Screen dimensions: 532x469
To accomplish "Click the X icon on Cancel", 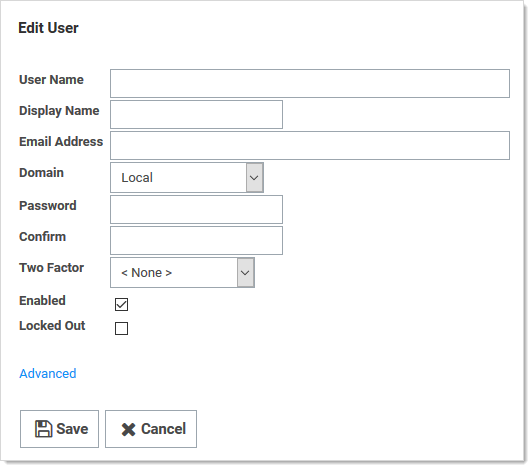I will point(128,429).
